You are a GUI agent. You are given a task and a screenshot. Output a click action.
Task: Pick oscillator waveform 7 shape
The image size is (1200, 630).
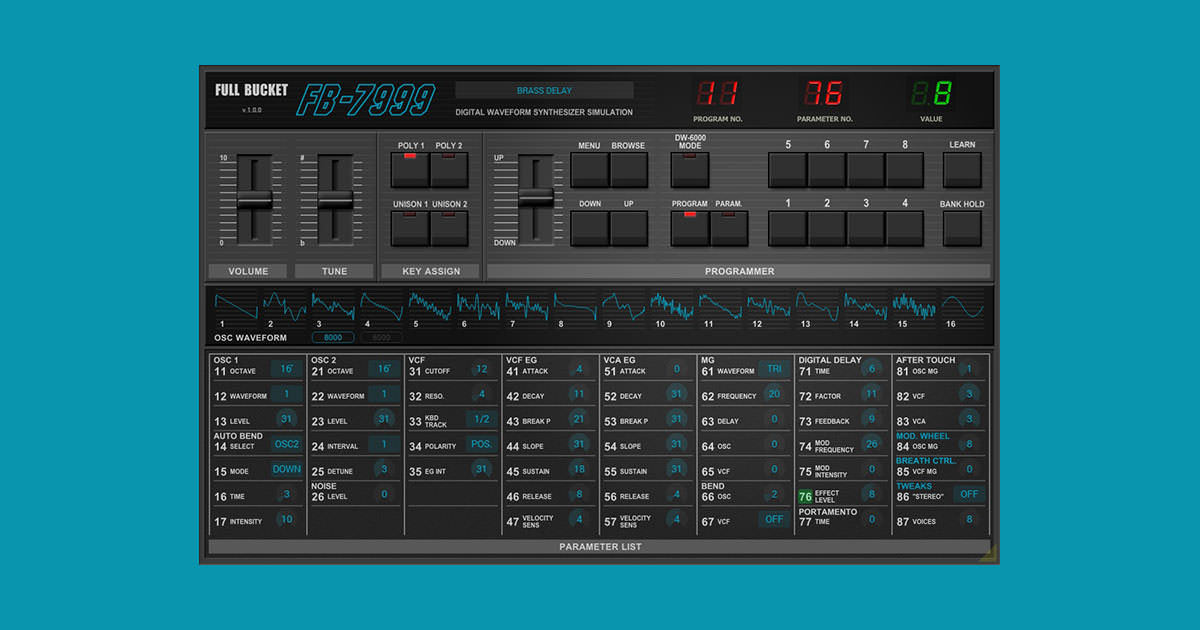(526, 305)
